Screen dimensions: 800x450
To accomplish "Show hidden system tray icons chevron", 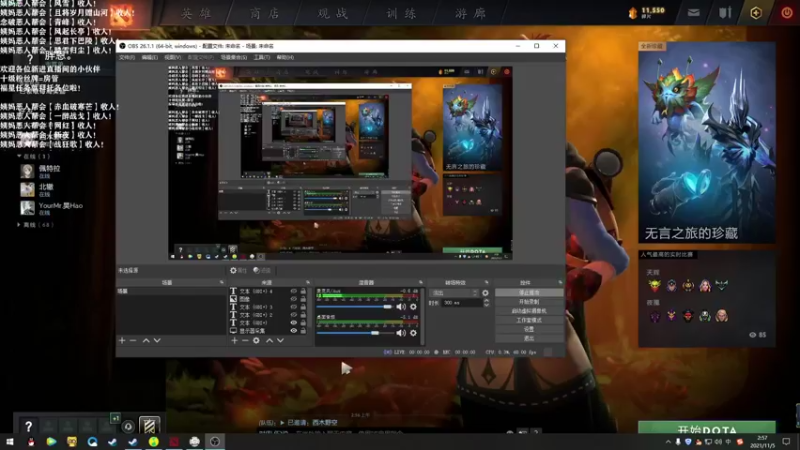I will pos(668,442).
